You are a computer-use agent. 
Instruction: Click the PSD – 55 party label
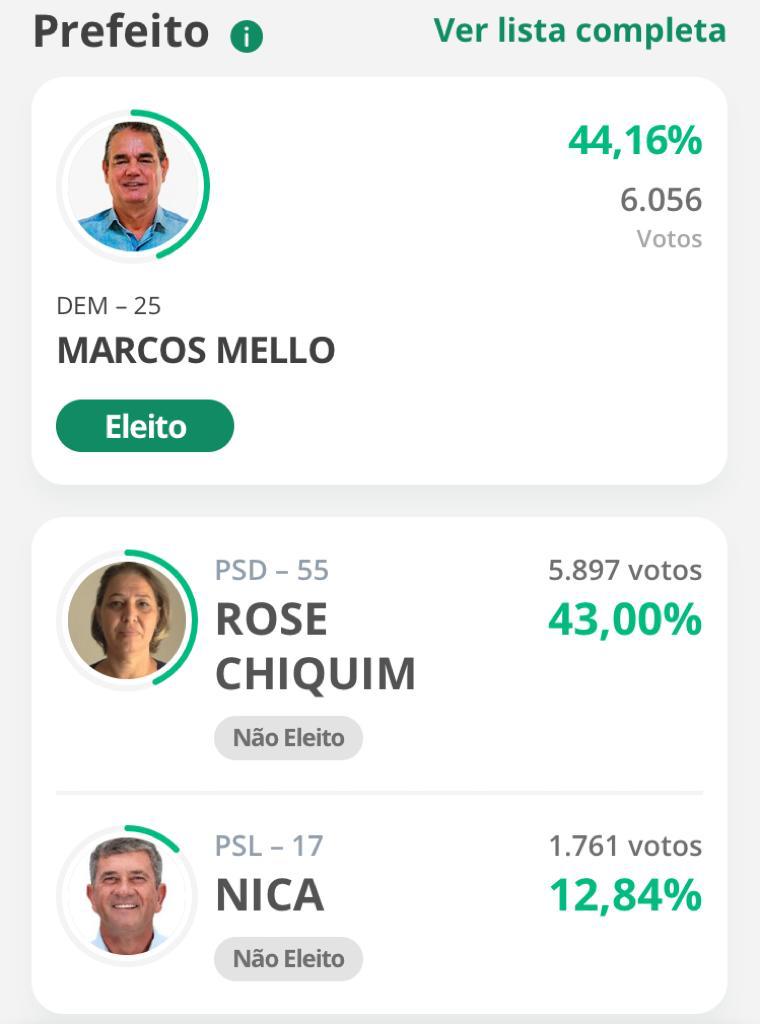(272, 570)
